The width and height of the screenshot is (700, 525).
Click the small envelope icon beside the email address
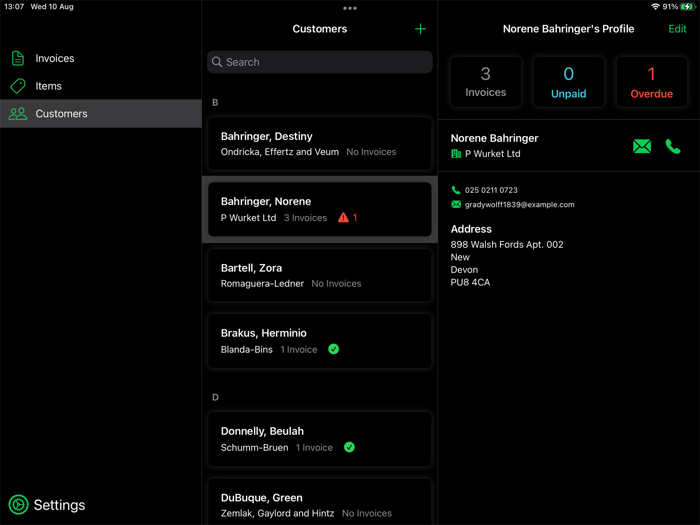pos(456,204)
